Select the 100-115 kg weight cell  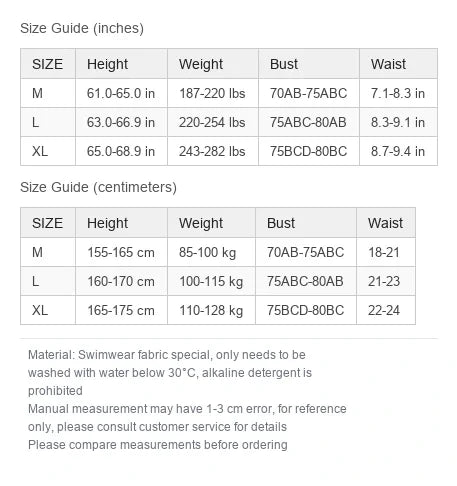pos(211,281)
